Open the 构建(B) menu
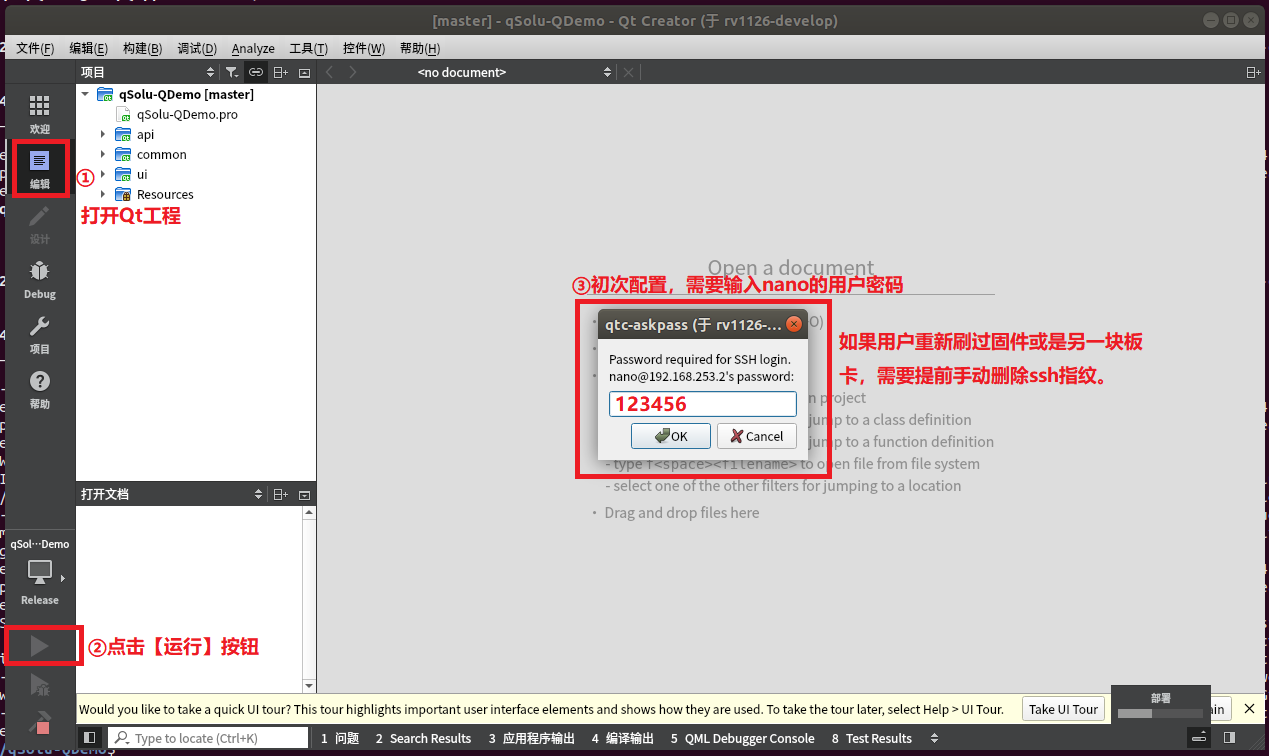Screen dimensions: 1269x756 [143, 48]
